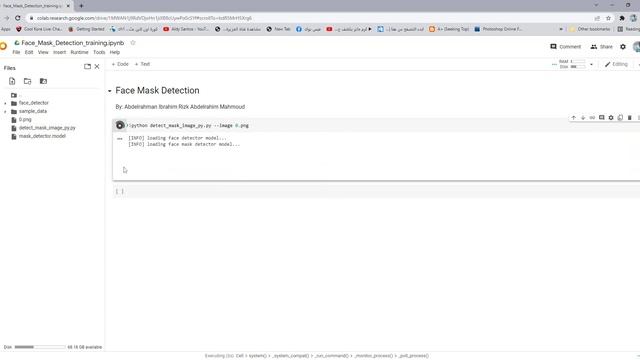The width and height of the screenshot is (640, 360).
Task: Select the face_detector folder name
Action: [33, 103]
